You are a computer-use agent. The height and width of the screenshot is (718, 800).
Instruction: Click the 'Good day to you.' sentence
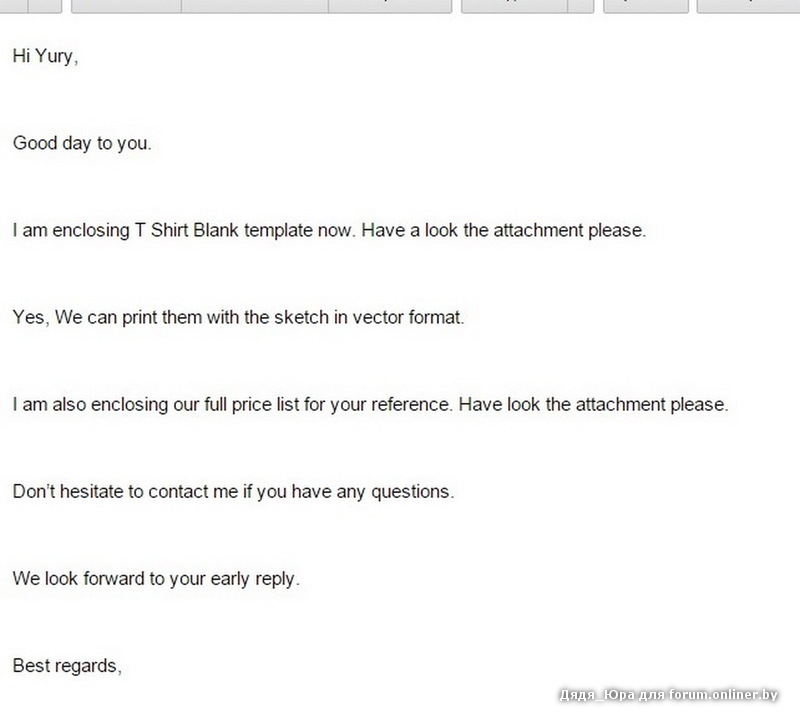coord(82,143)
